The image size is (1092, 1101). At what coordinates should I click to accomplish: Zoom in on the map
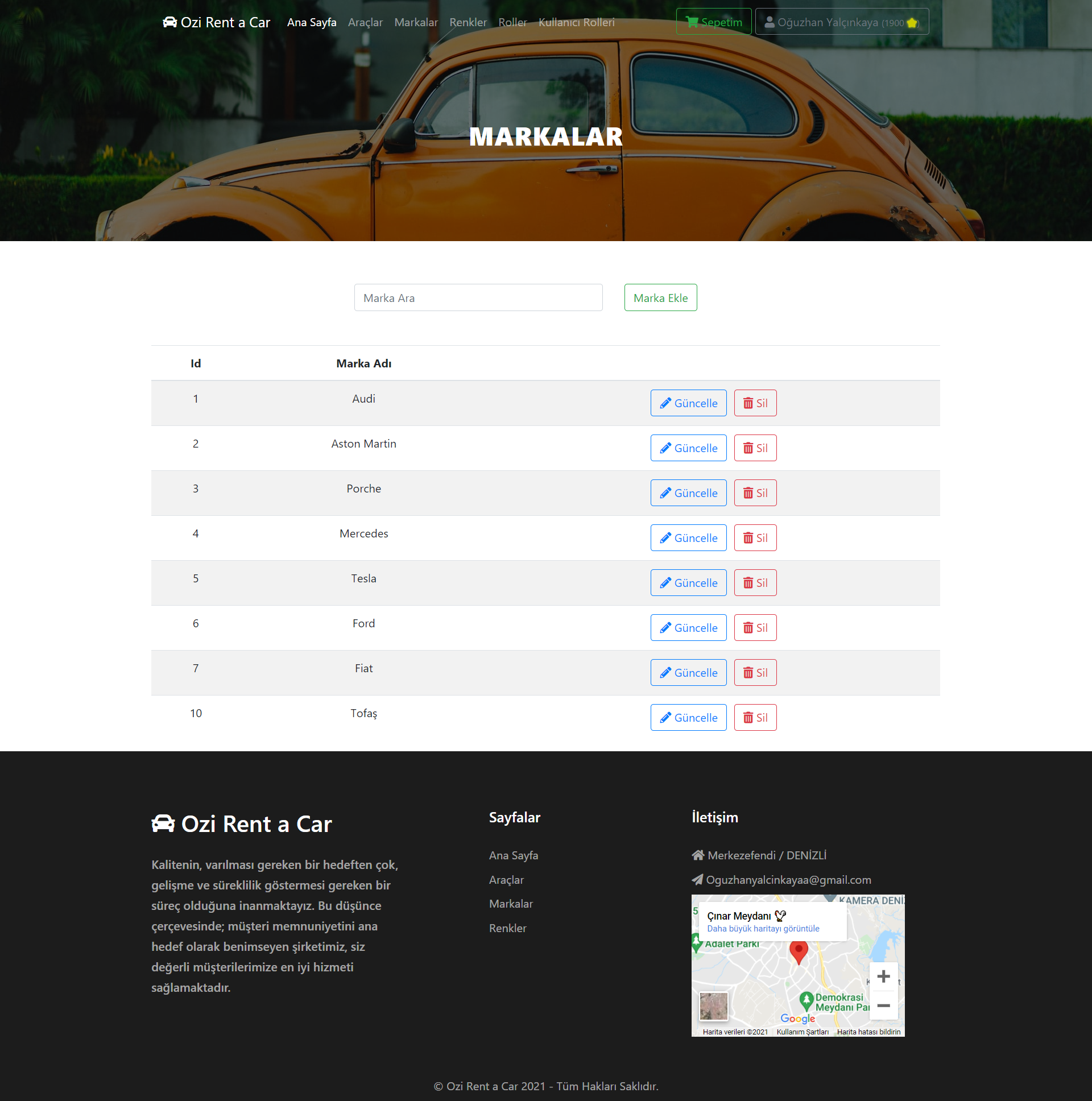click(x=883, y=977)
